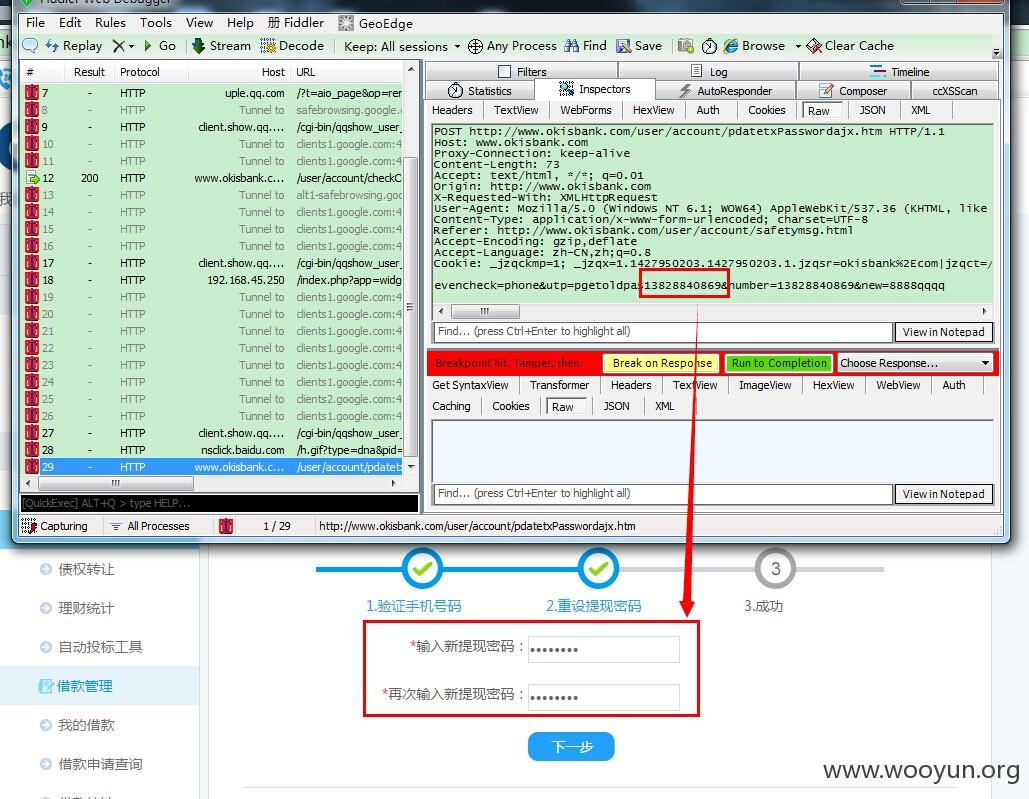Replay the selected sessions
This screenshot has width=1029, height=799.
(x=74, y=46)
